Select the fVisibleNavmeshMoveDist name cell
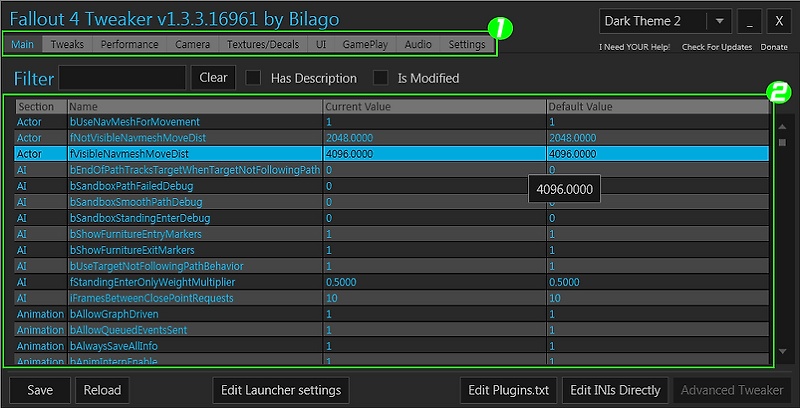 (195, 154)
